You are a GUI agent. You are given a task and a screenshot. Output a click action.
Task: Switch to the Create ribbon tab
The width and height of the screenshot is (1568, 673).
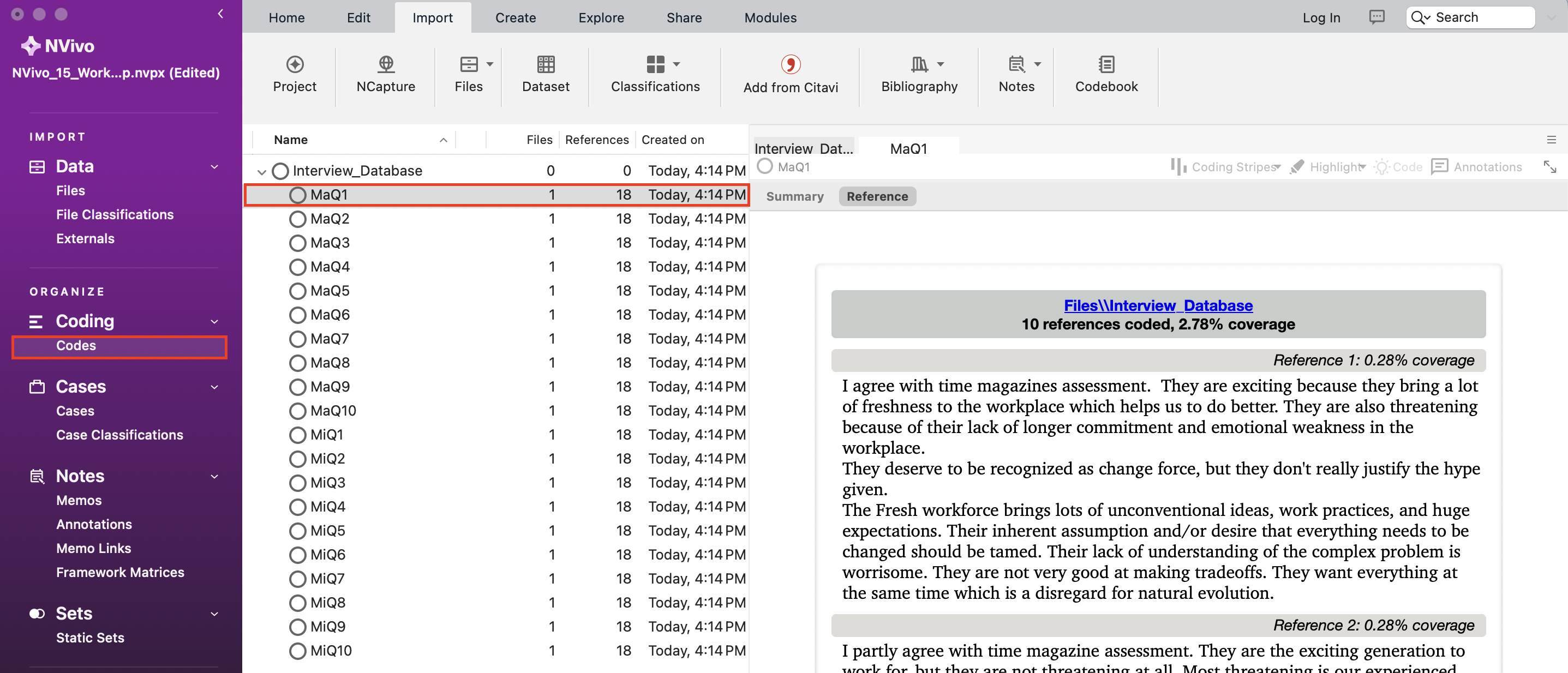click(515, 17)
